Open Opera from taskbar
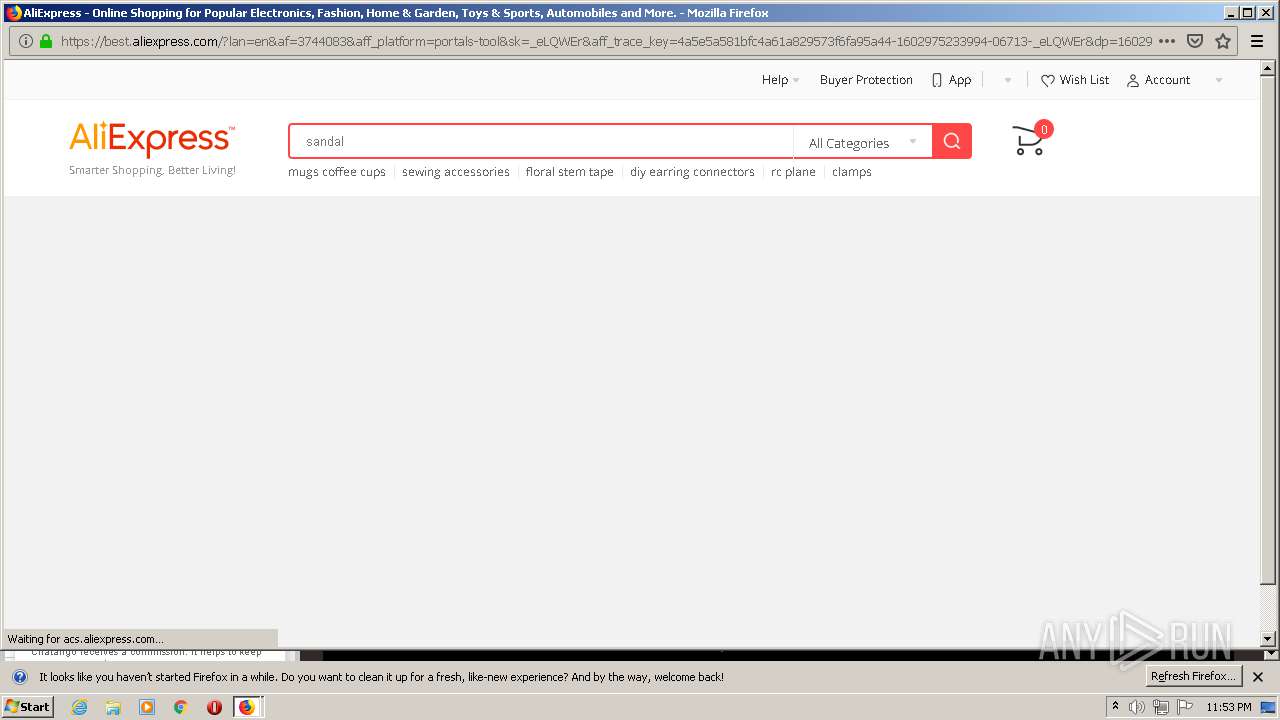This screenshot has height=720, width=1280. coord(214,707)
